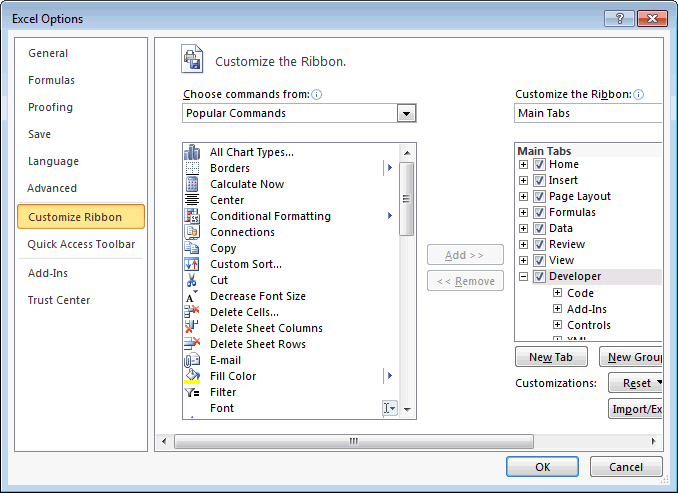Uncheck the Data tab checkbox
This screenshot has width=678, height=493.
pyautogui.click(x=539, y=228)
